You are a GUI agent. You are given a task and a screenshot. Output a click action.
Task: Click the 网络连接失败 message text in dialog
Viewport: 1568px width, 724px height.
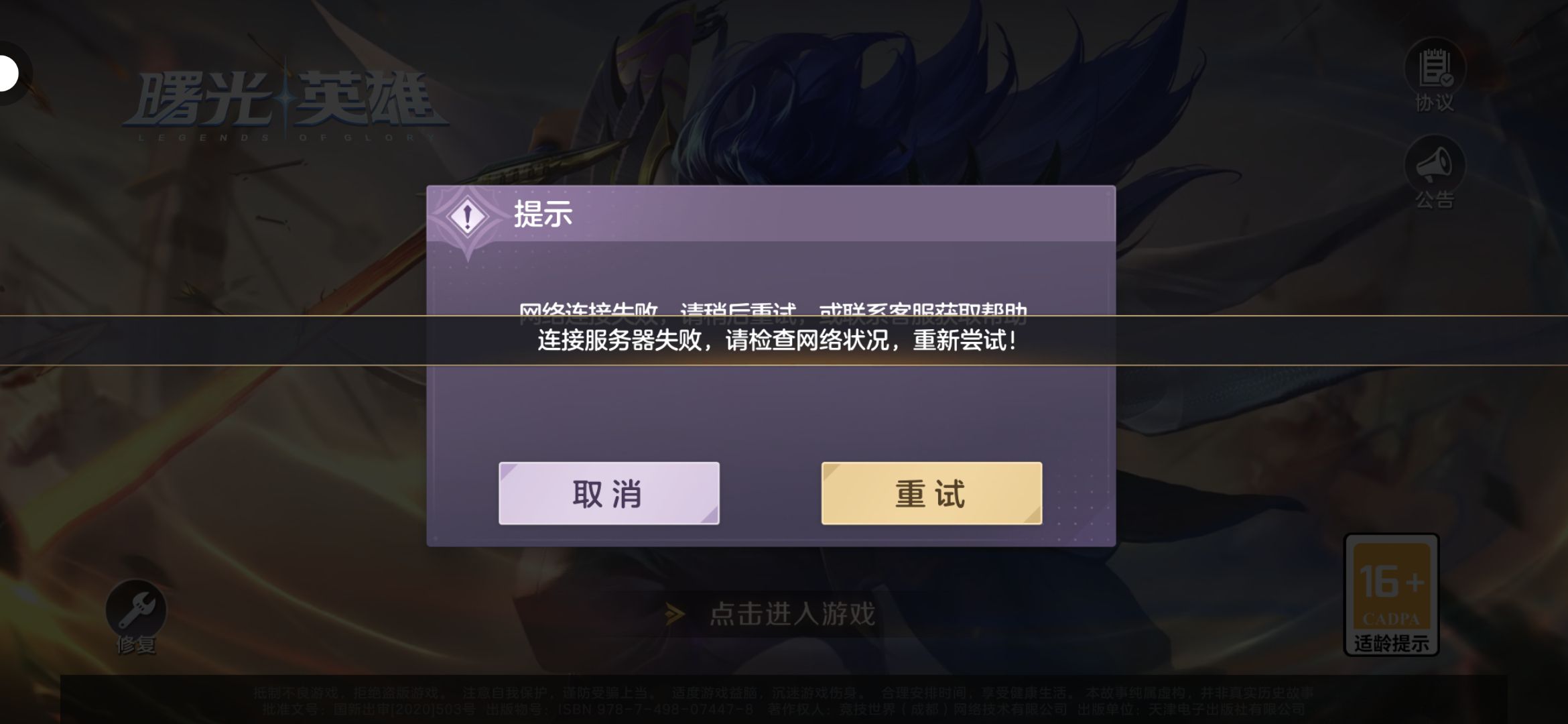(x=773, y=309)
